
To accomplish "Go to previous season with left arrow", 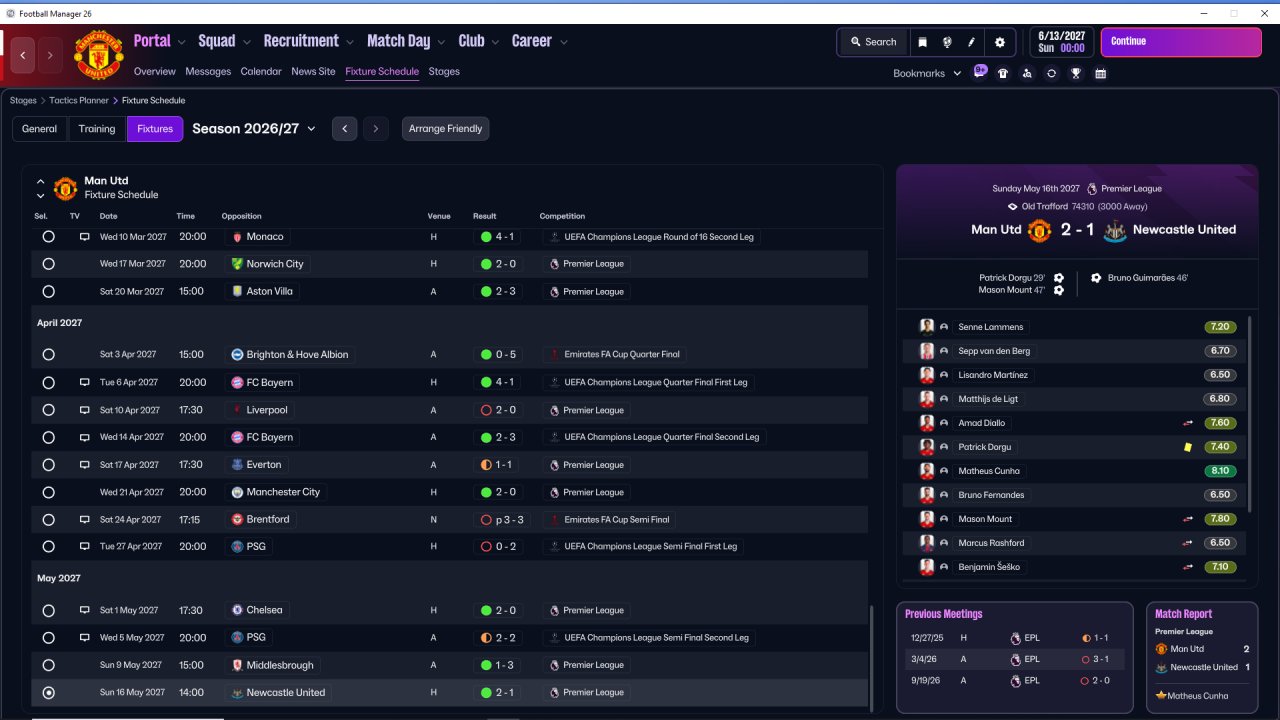I will tap(344, 129).
